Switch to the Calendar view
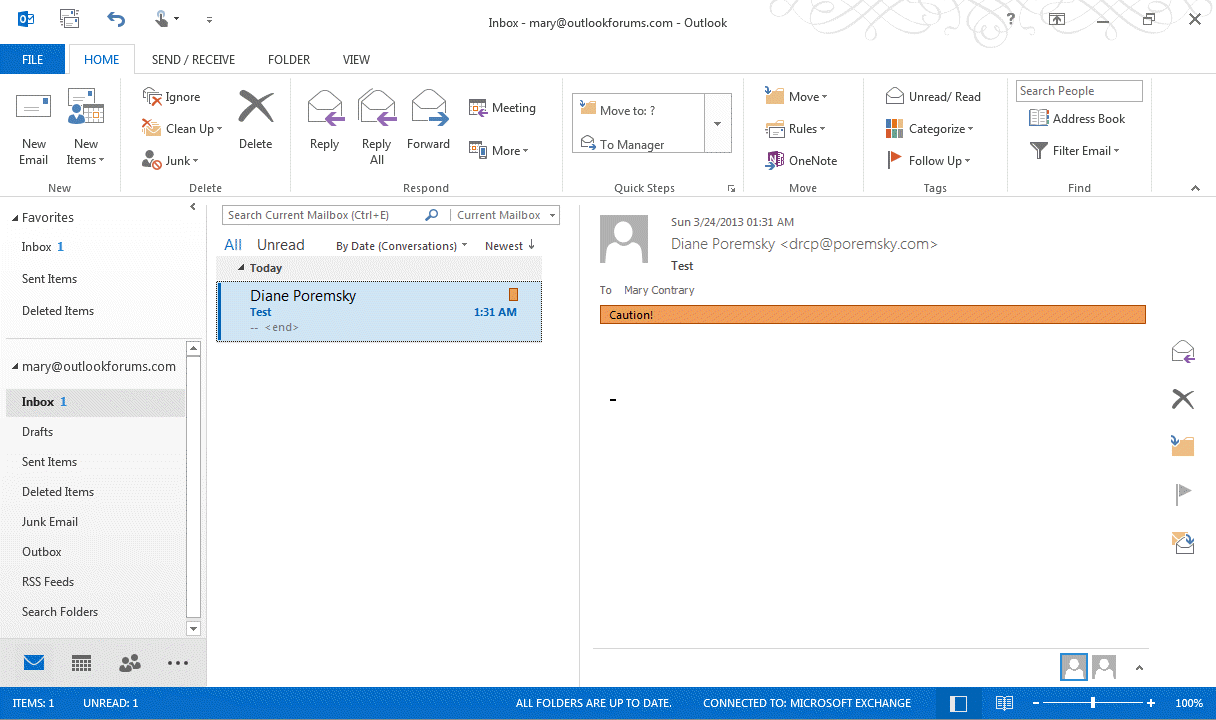Image resolution: width=1216 pixels, height=720 pixels. click(82, 663)
